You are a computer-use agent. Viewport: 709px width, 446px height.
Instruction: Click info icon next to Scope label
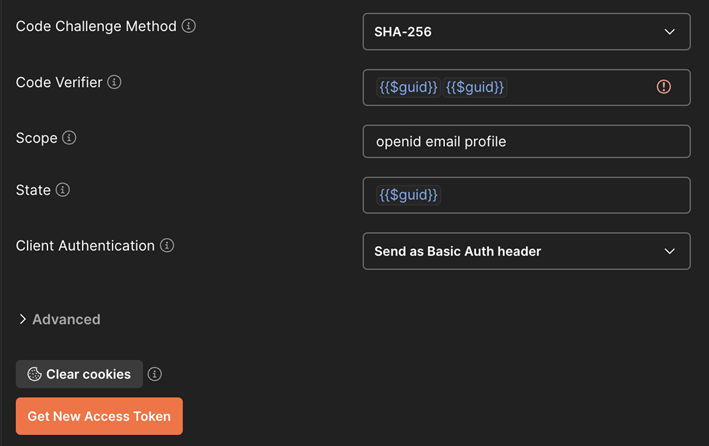[69, 139]
